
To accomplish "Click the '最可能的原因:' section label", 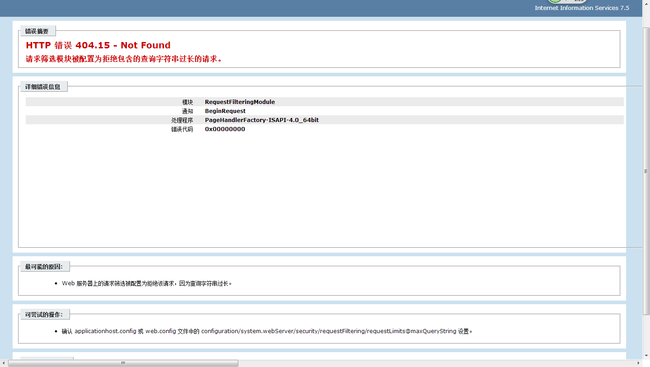I will click(x=44, y=267).
